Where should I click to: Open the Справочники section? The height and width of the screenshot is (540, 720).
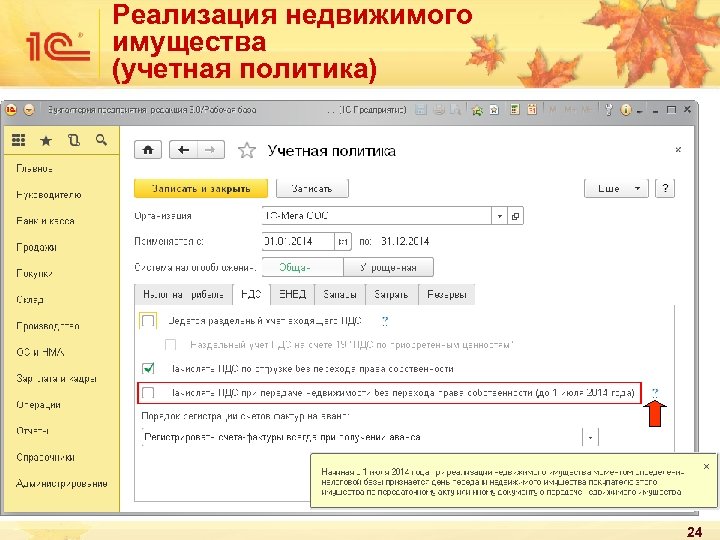coord(45,457)
